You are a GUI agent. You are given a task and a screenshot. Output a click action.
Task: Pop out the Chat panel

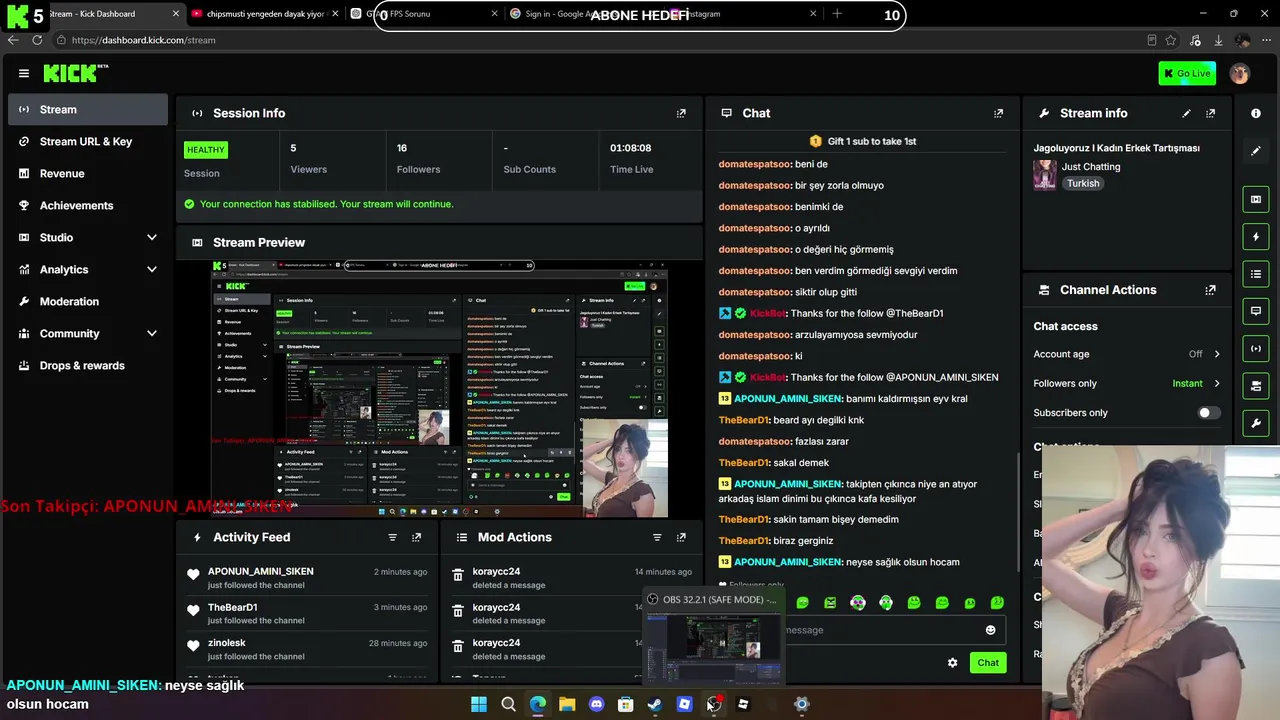[x=998, y=113]
